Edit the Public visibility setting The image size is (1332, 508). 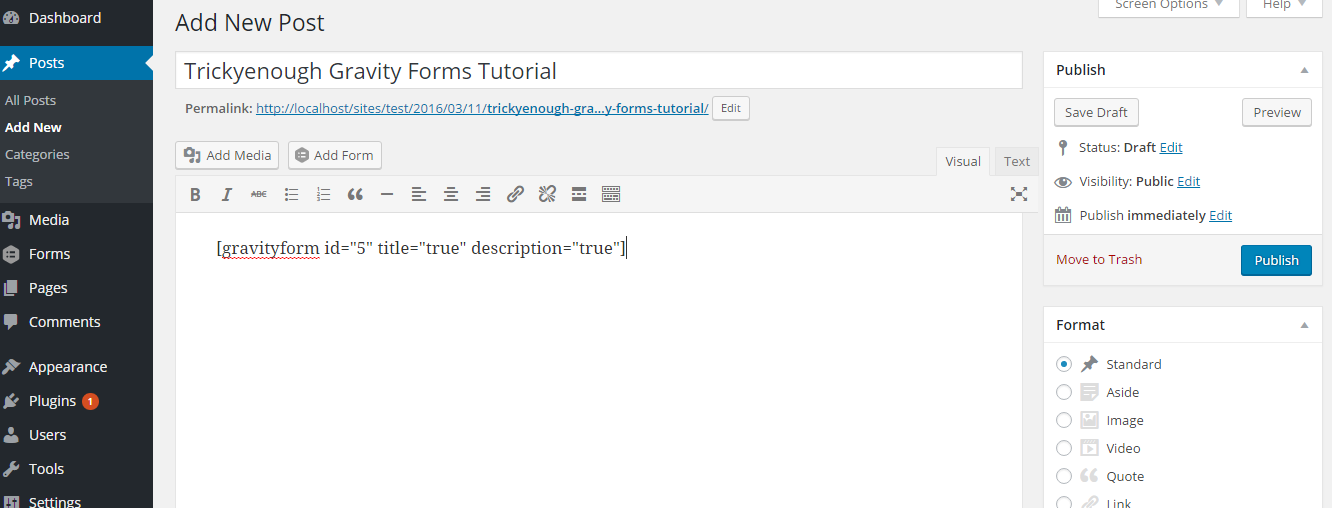point(1188,182)
